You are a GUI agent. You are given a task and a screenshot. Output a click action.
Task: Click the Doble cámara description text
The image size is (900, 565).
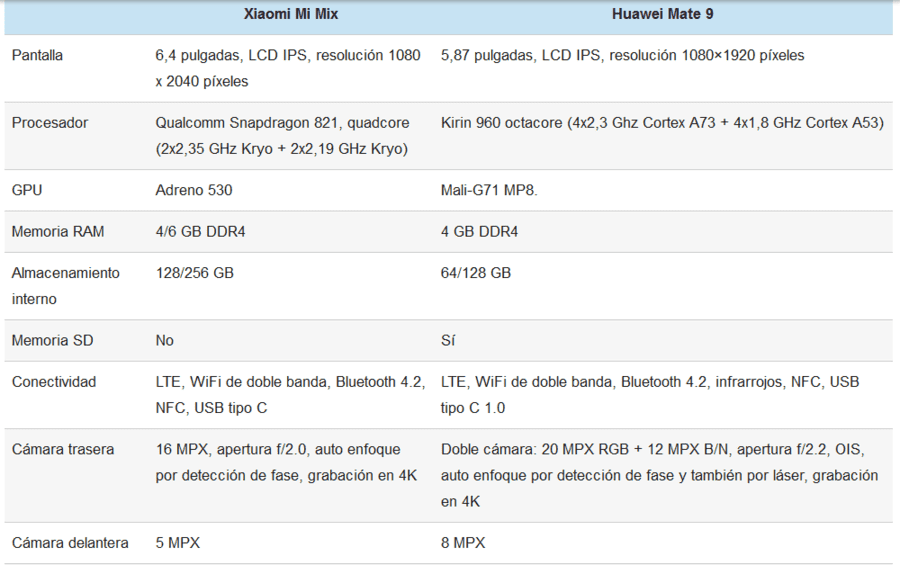660,475
